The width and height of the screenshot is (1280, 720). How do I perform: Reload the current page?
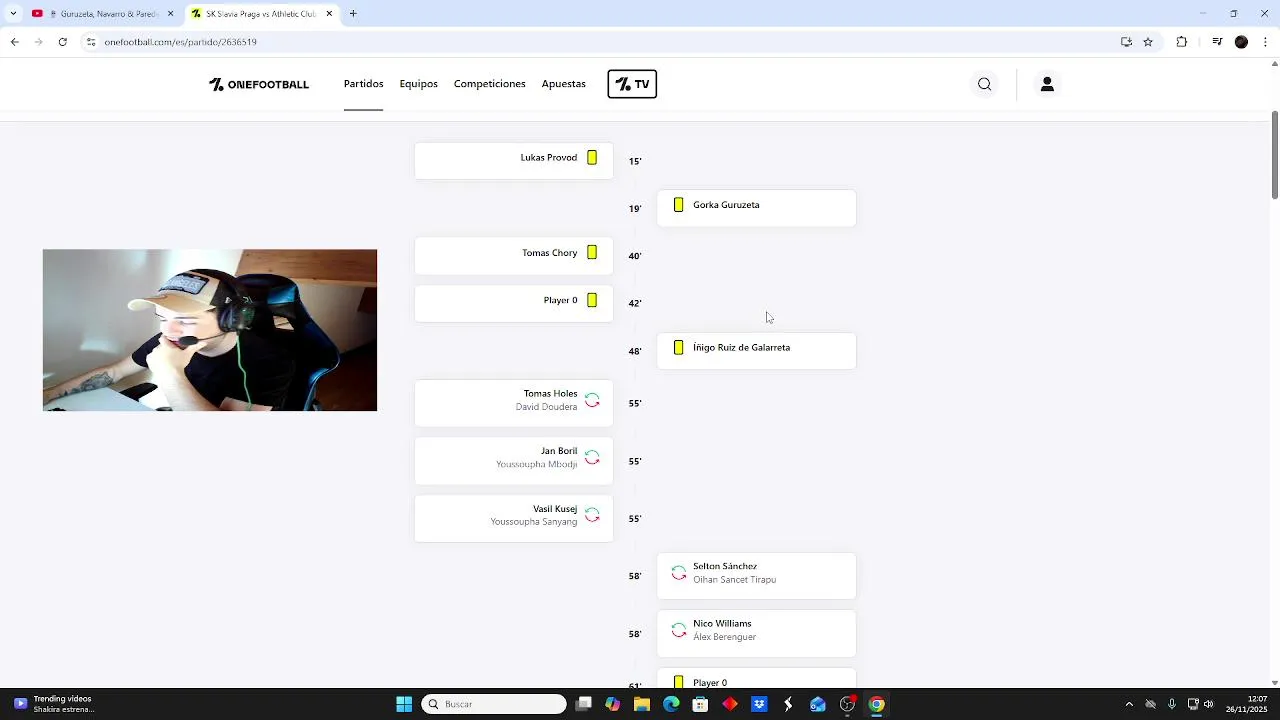click(63, 42)
